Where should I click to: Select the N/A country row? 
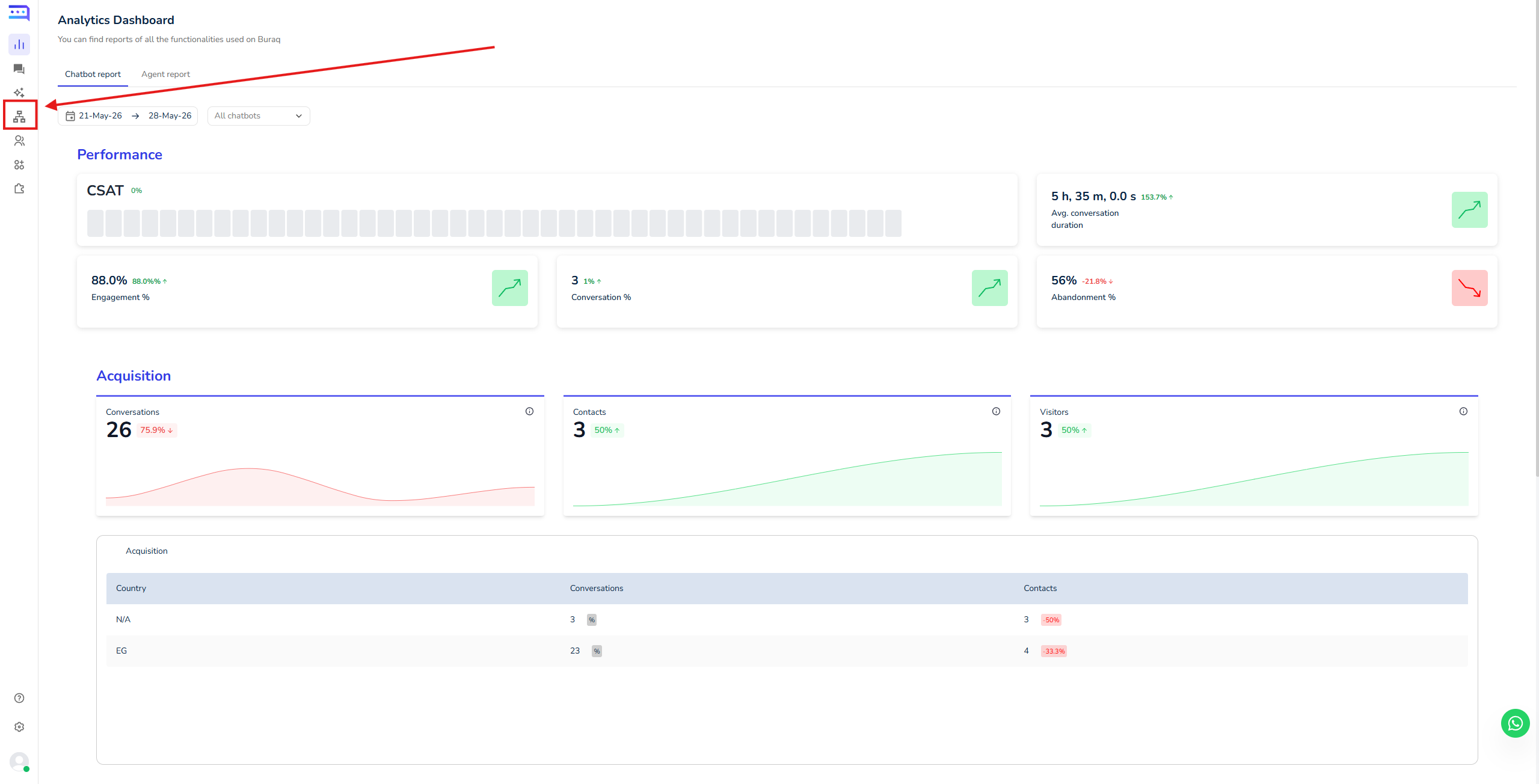pos(787,620)
